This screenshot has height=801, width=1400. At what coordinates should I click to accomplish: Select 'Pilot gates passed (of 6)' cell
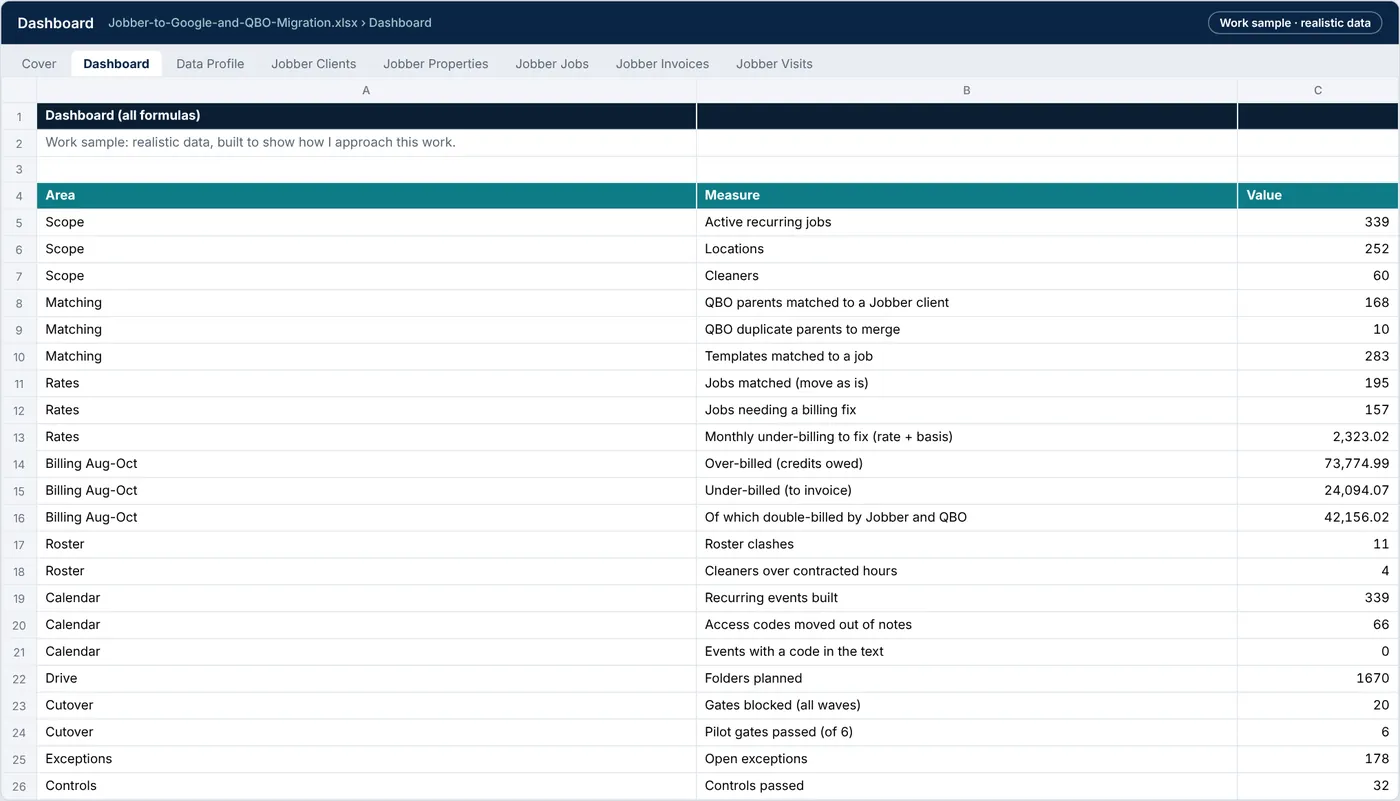coord(966,732)
